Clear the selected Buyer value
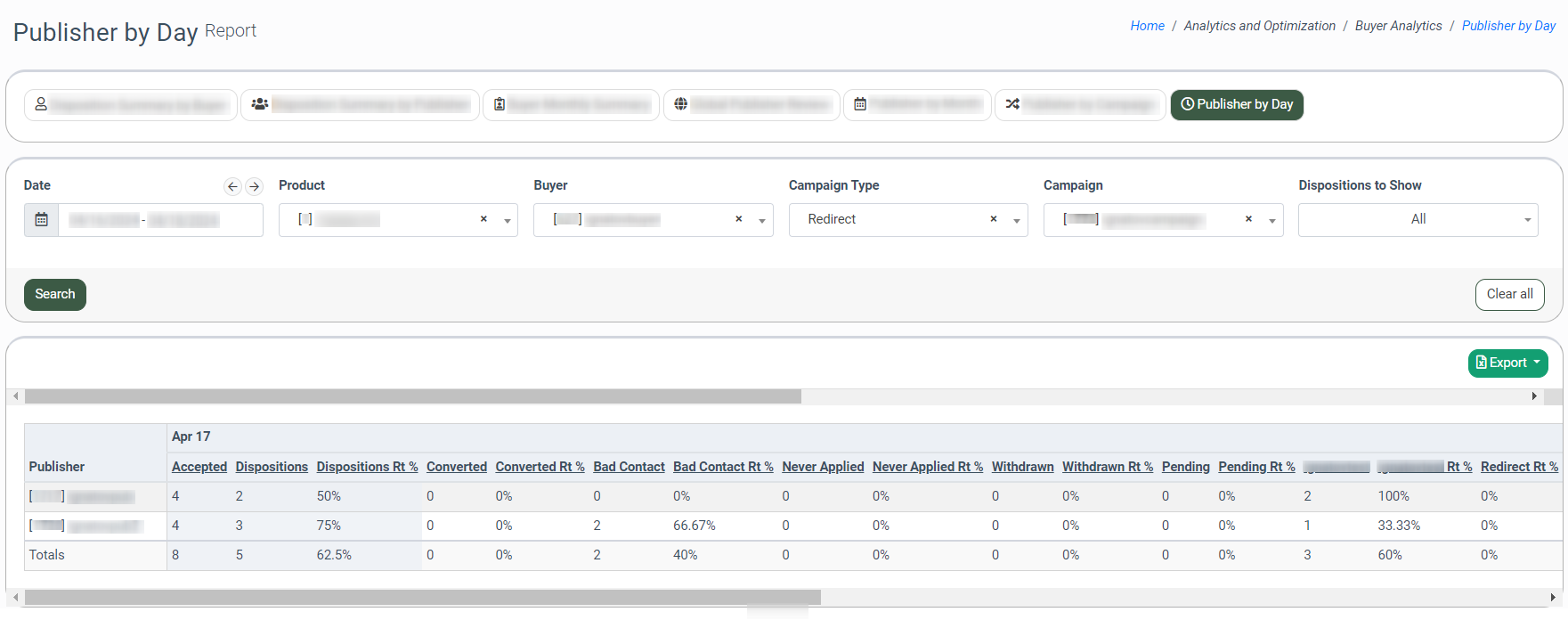The width and height of the screenshot is (1568, 620). [738, 219]
